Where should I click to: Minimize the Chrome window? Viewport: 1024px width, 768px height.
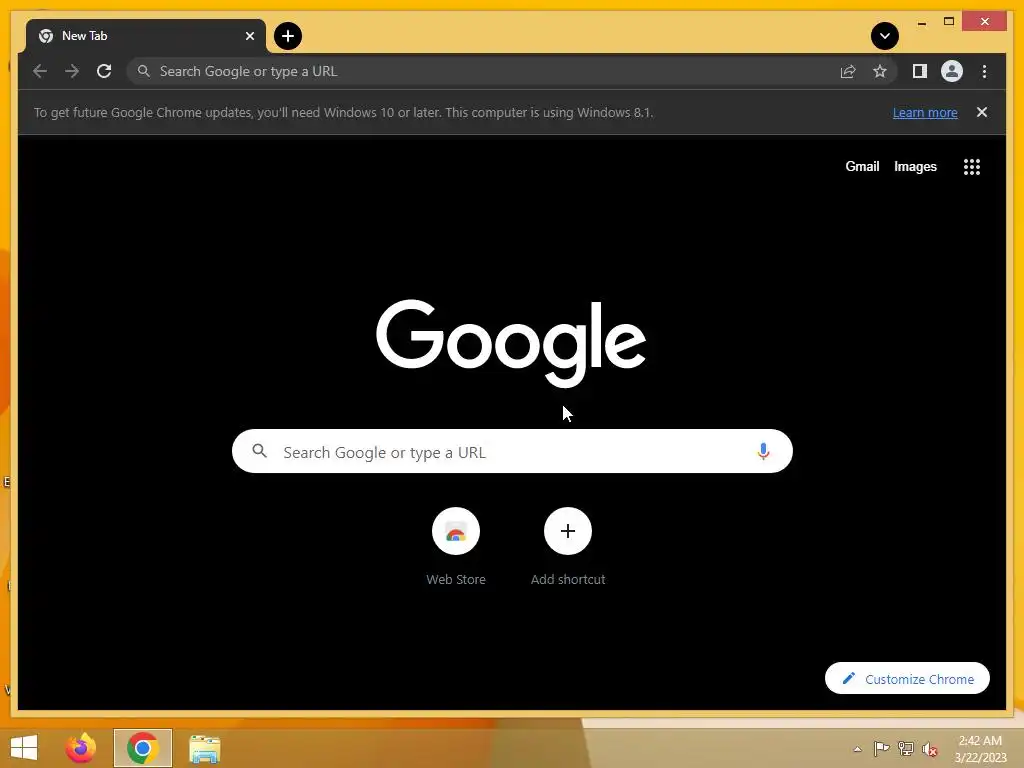tap(921, 22)
